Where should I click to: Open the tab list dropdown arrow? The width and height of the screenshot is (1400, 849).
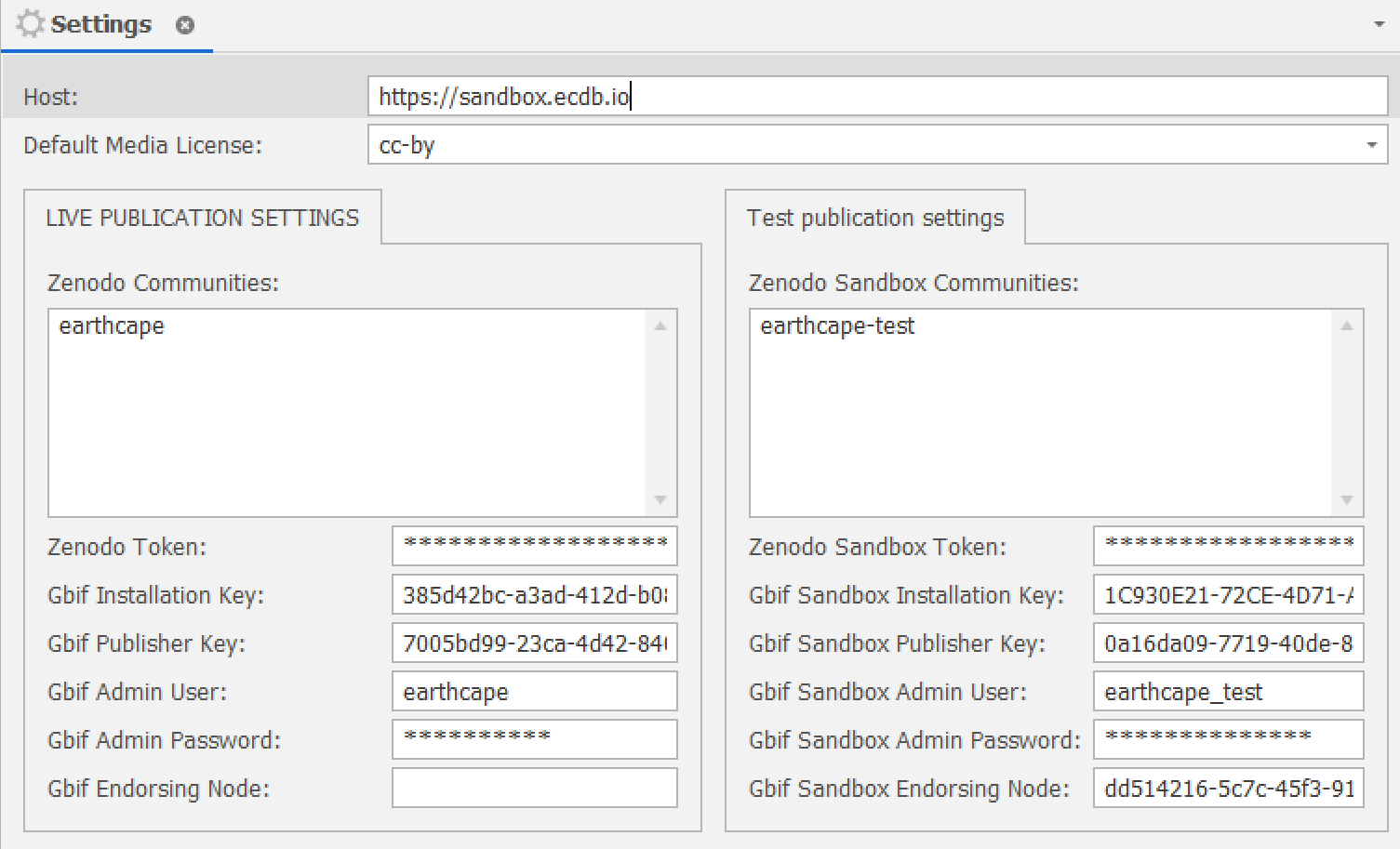[1380, 24]
